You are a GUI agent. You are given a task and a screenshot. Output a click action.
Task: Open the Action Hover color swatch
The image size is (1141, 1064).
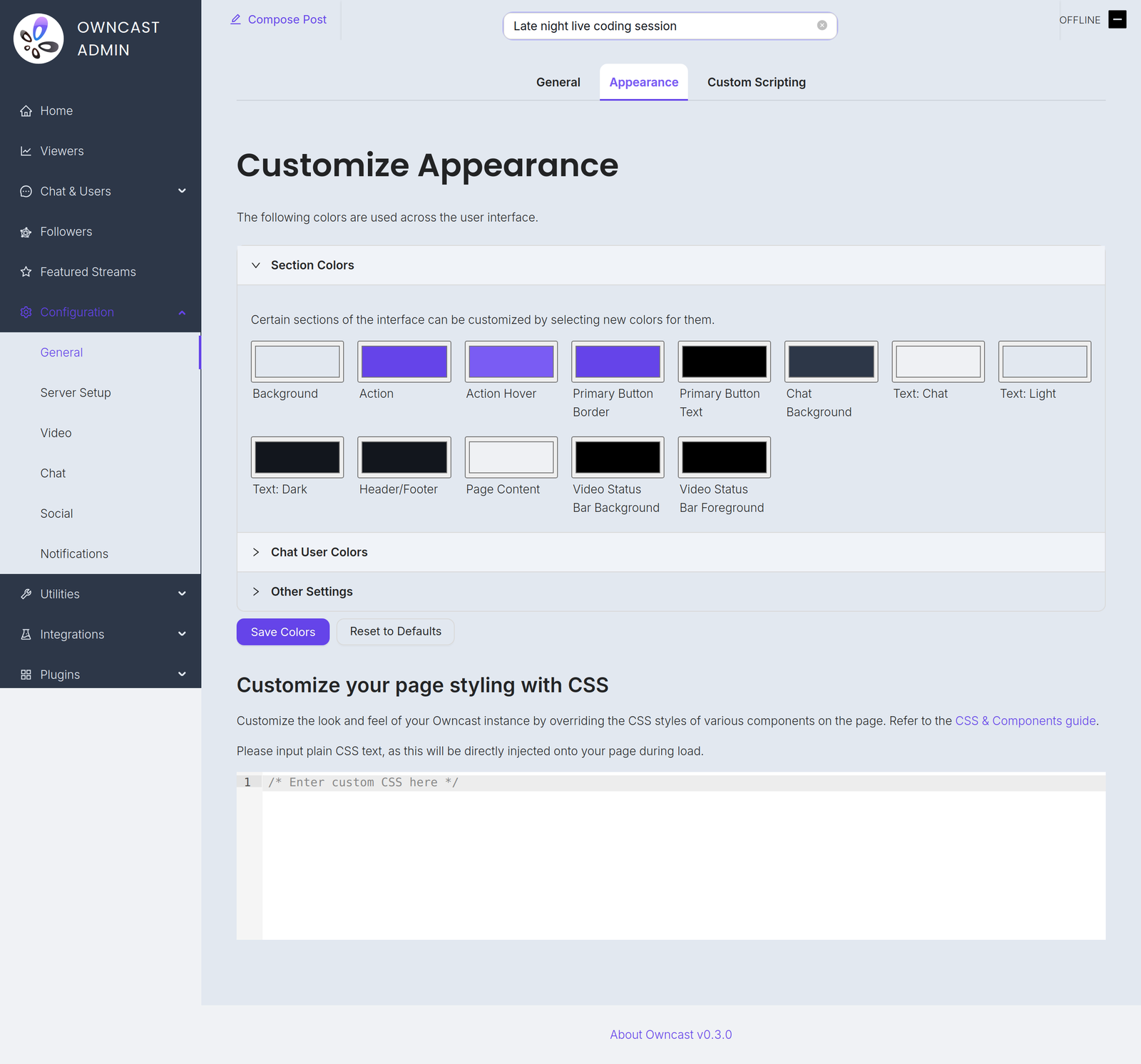point(511,362)
